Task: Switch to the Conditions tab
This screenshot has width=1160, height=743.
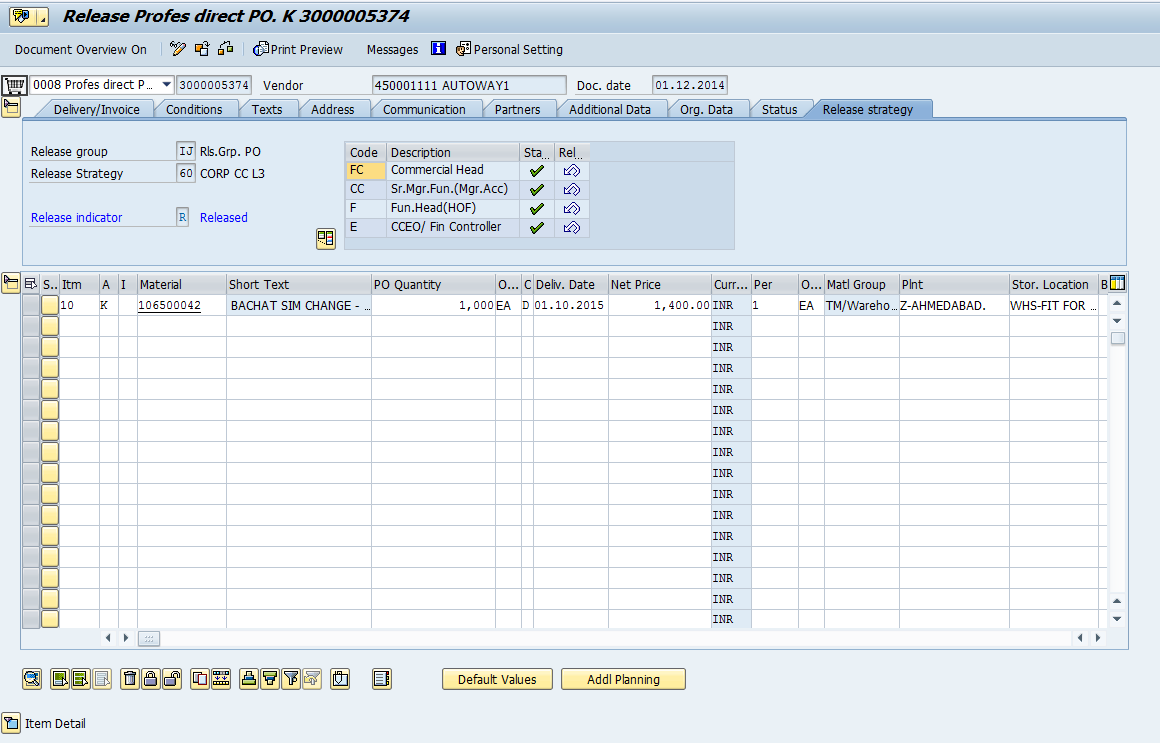Action: 196,109
